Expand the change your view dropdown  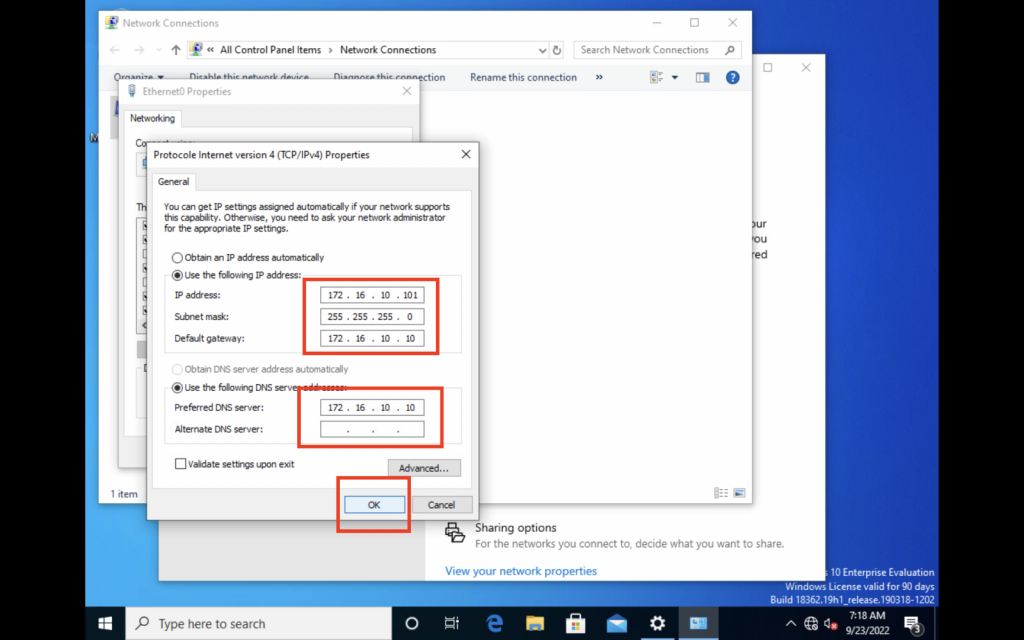[x=675, y=77]
